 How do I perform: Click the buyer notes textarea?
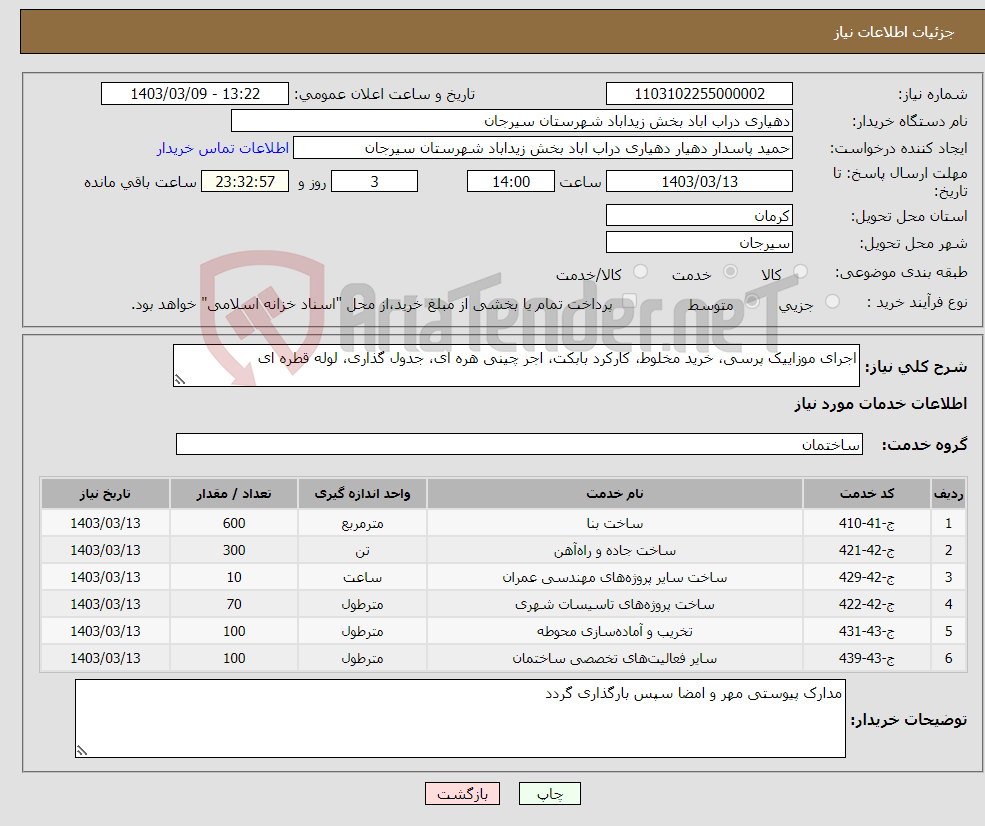pyautogui.click(x=460, y=719)
